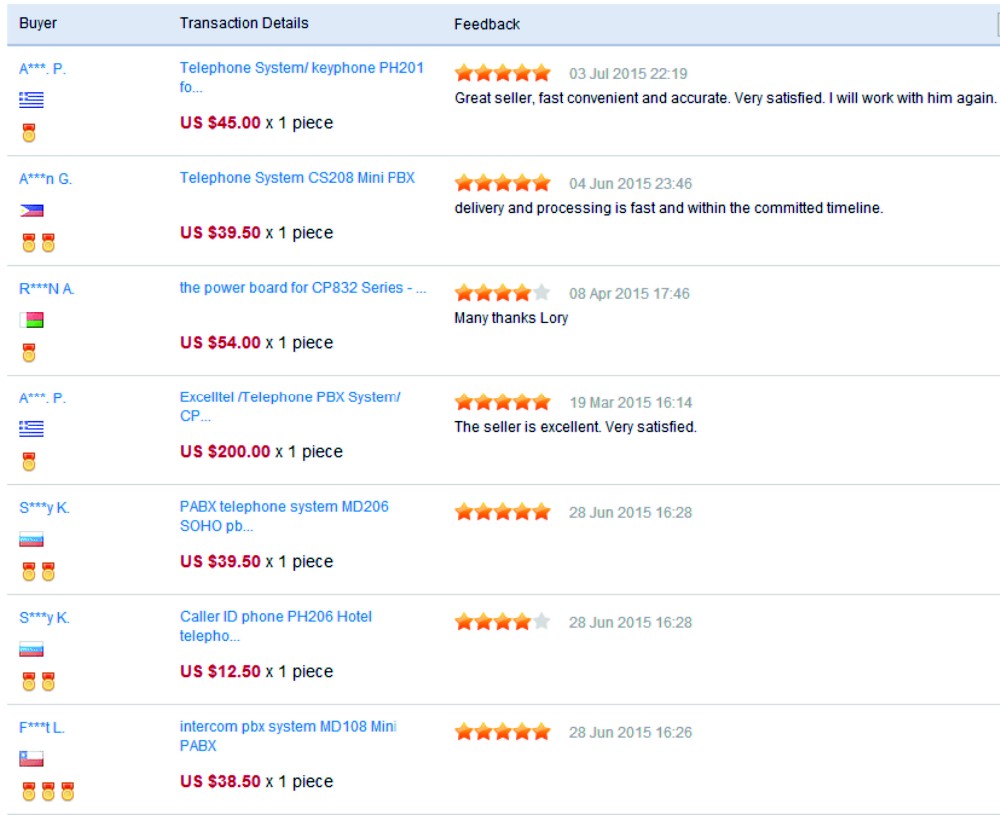
Task: Click the Feedback column header
Action: coord(487,24)
